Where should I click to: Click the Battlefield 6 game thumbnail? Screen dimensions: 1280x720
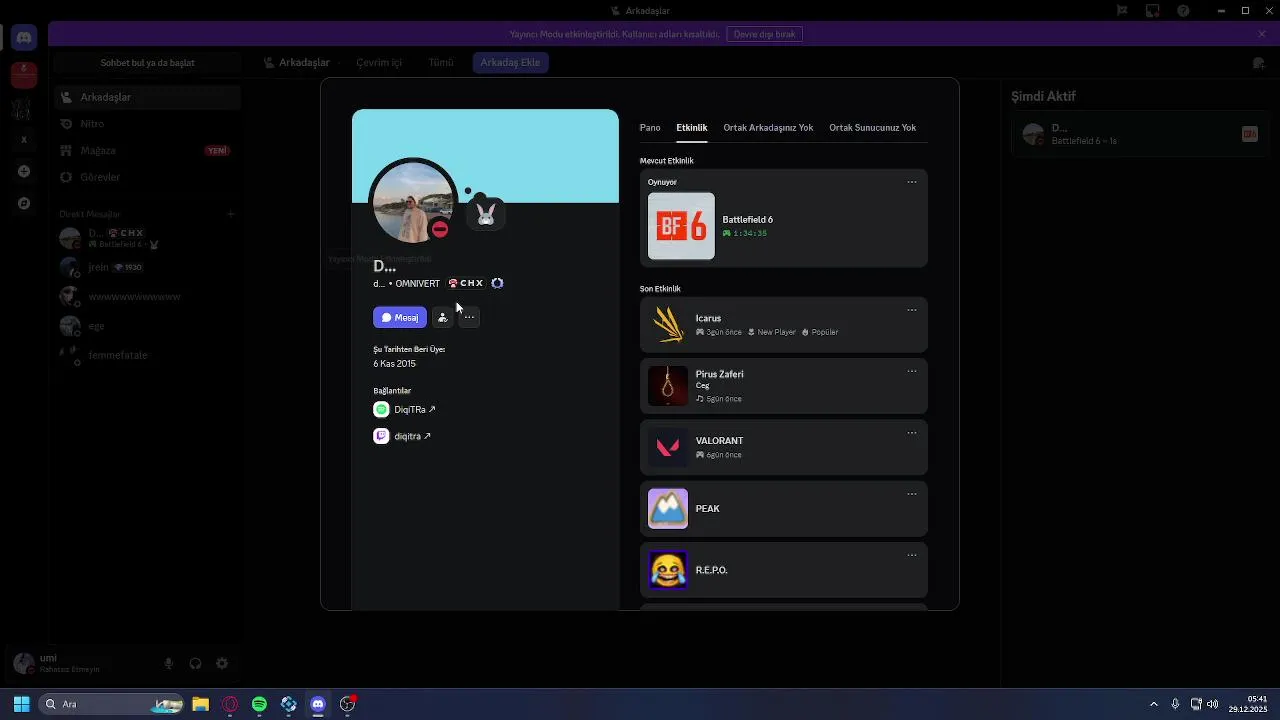pyautogui.click(x=681, y=226)
